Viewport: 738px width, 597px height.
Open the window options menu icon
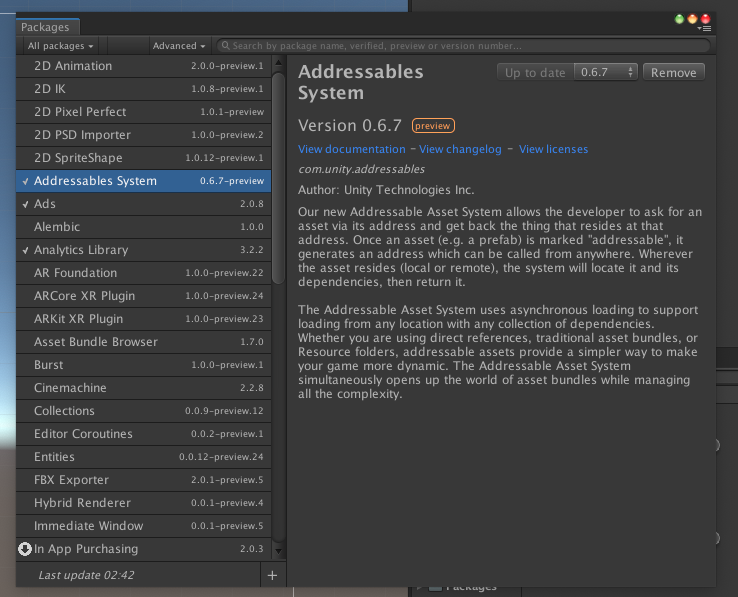tap(705, 29)
